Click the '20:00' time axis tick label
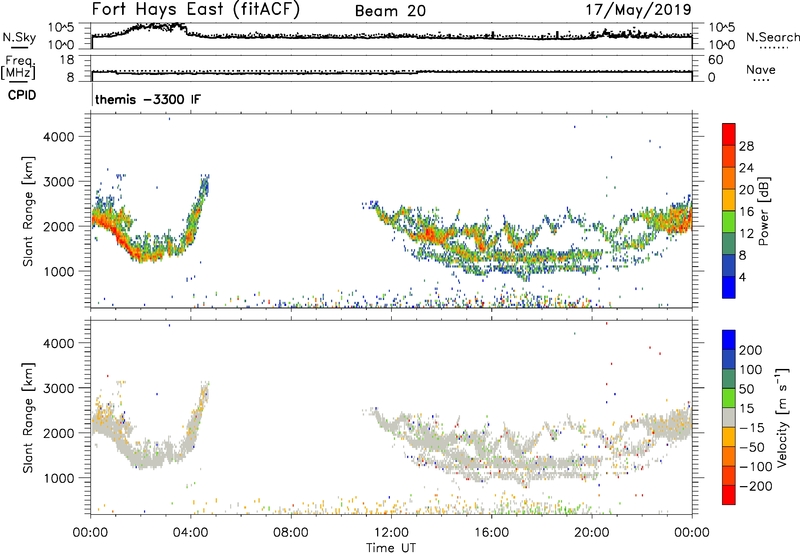This screenshot has height=554, width=800. [592, 533]
